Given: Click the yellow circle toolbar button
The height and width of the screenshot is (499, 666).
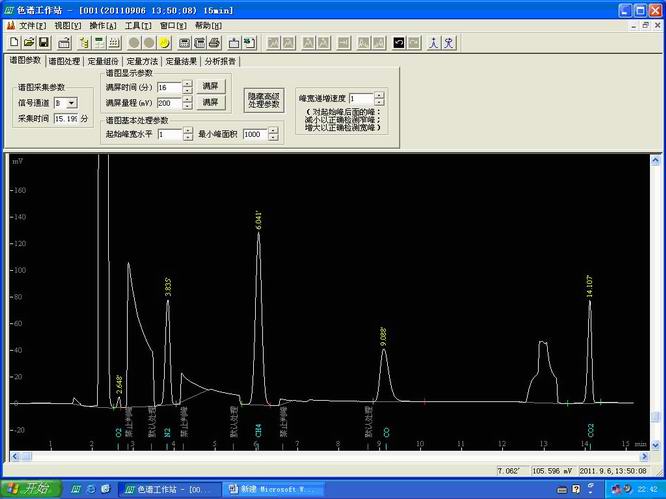Looking at the screenshot, I should (164, 42).
